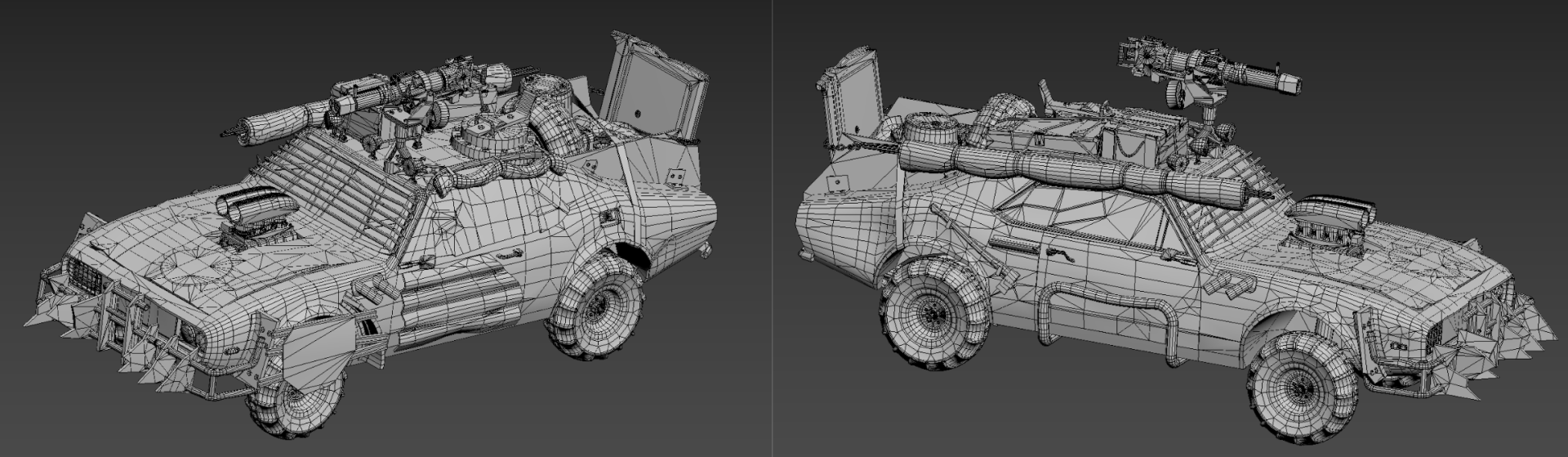
Task: Click the open hatch lid in right viewport
Action: pos(850,101)
